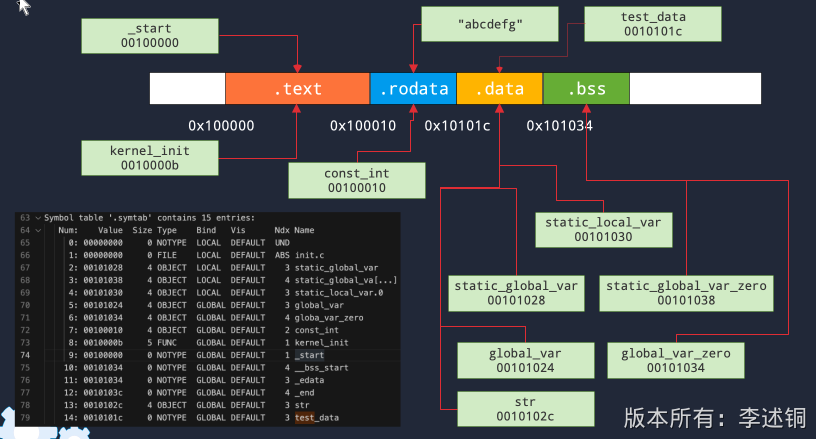Click the kernel_init 0010000b label box
Screen dimensions: 816x439
click(149, 157)
